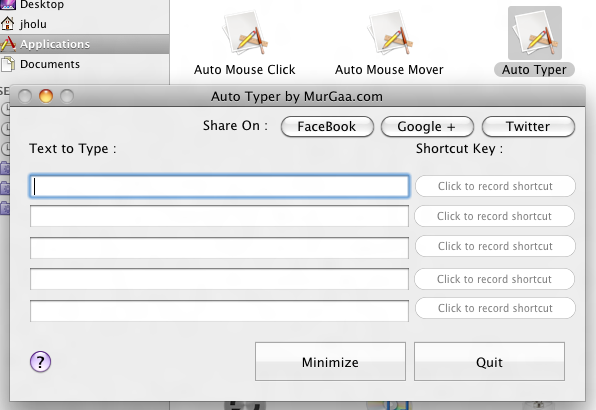Focus the third Text to Type field

(219, 248)
